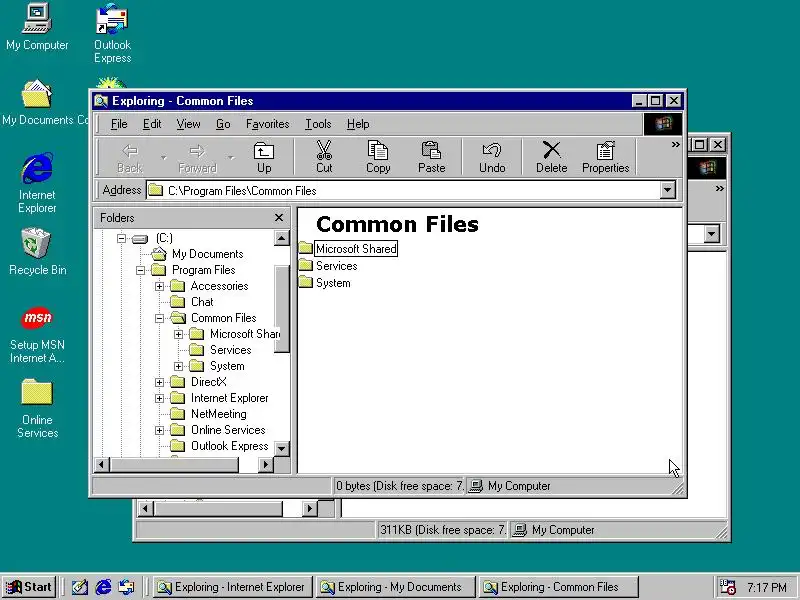Click the Task Scheduler tray icon

(x=727, y=587)
